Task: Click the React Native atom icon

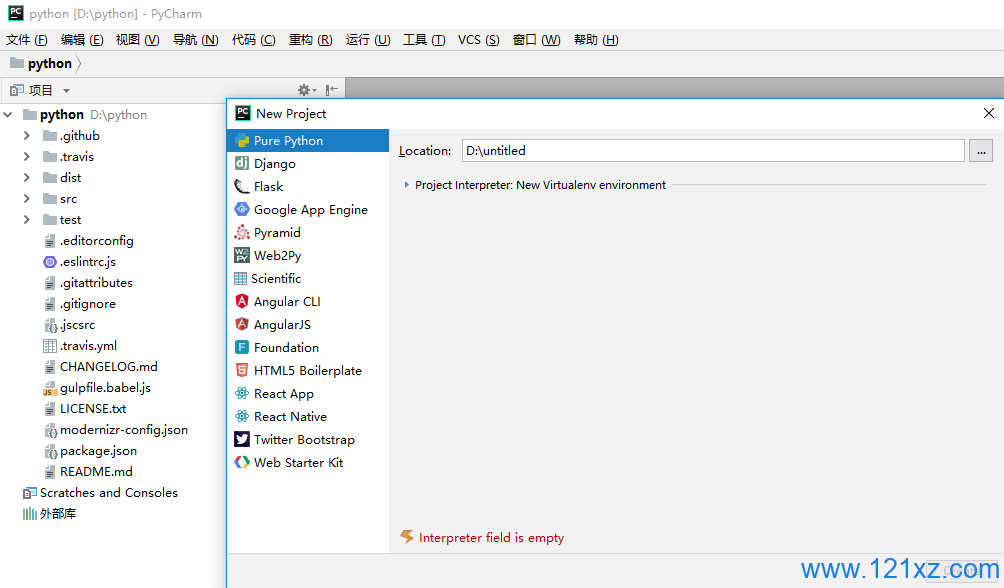Action: point(242,416)
